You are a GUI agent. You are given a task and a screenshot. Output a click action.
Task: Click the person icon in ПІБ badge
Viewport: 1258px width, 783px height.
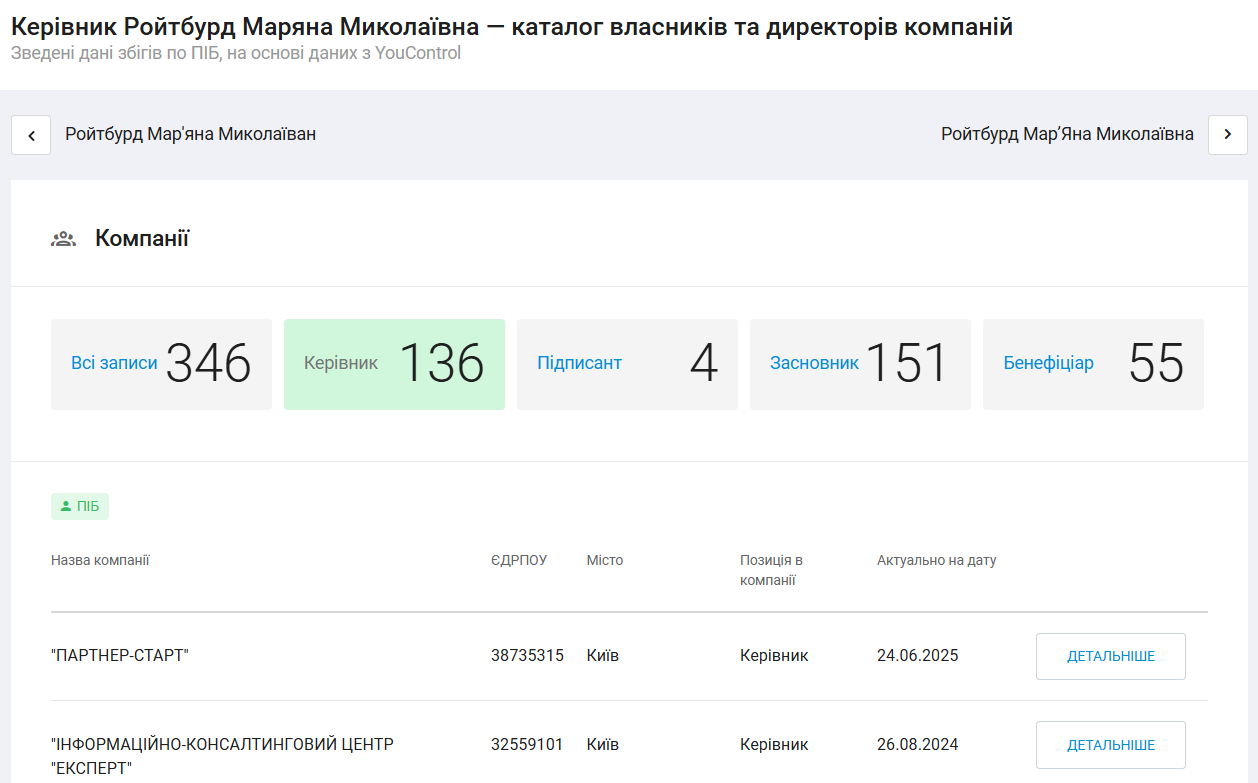coord(66,507)
